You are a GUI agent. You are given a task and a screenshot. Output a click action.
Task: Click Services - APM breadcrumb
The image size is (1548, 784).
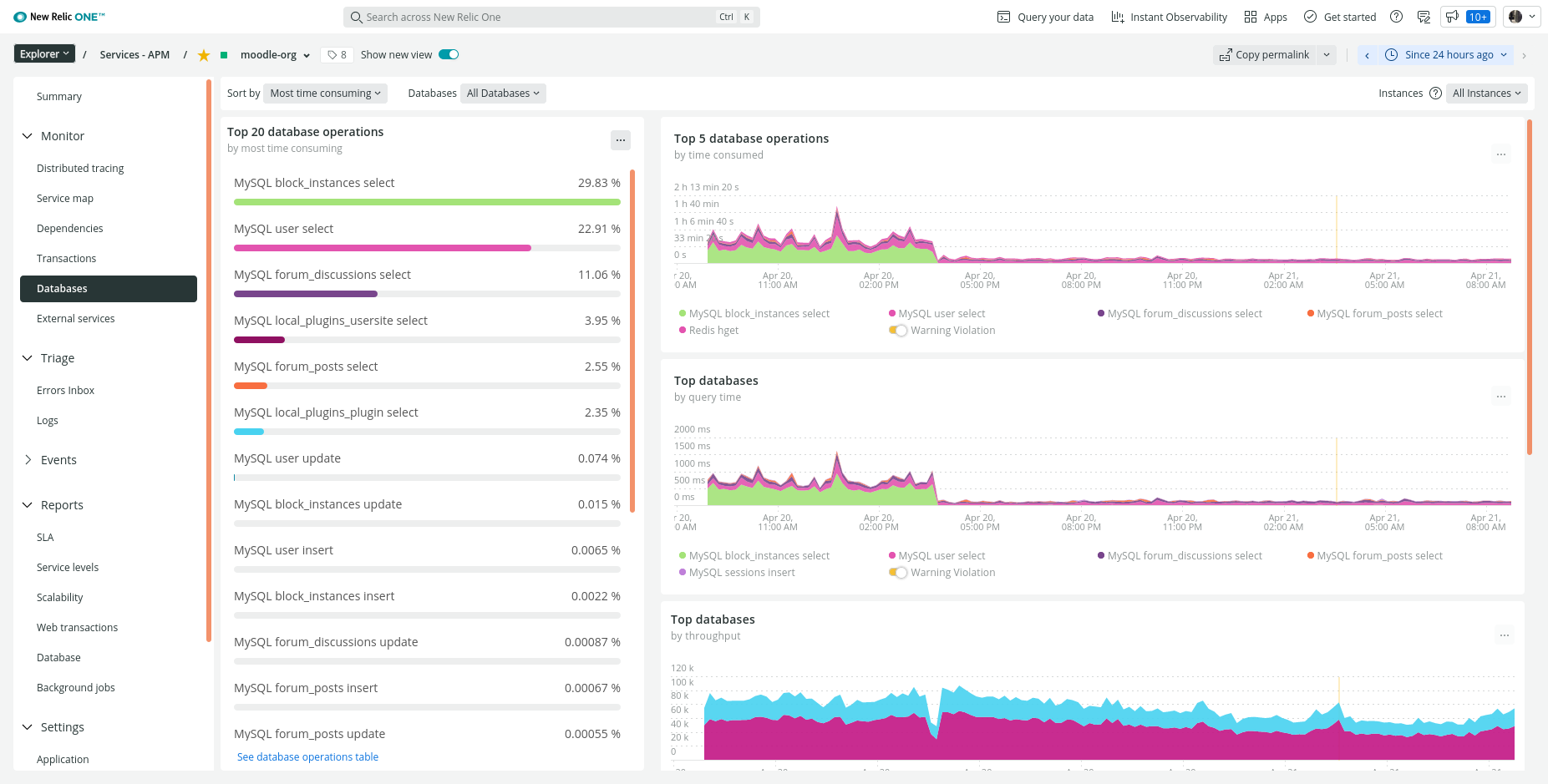[134, 55]
